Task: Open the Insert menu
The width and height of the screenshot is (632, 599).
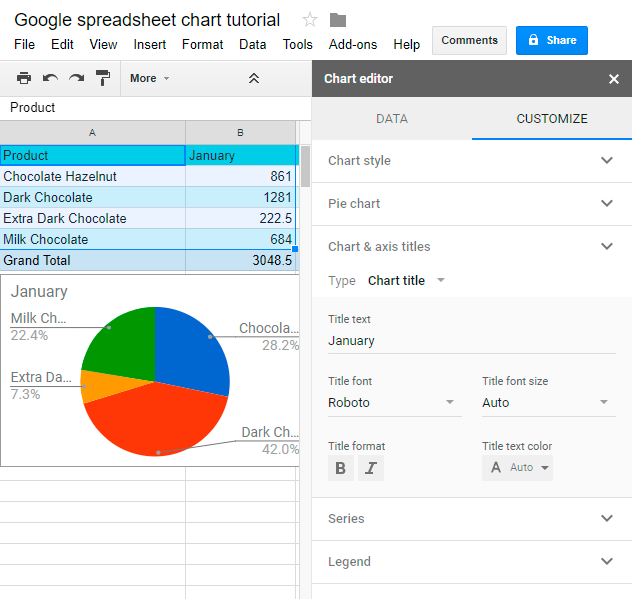Action: [x=150, y=44]
